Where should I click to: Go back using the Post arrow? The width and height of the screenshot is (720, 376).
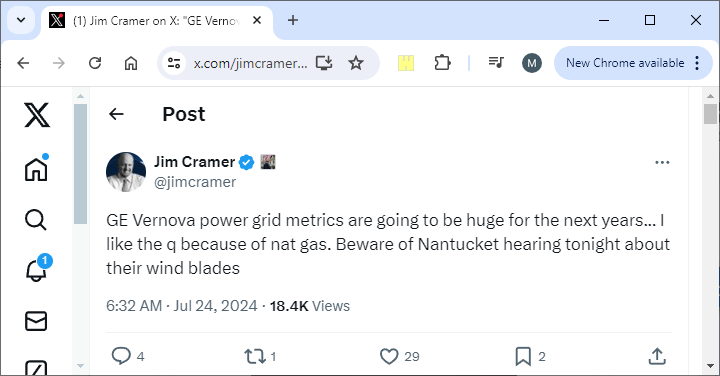(116, 114)
